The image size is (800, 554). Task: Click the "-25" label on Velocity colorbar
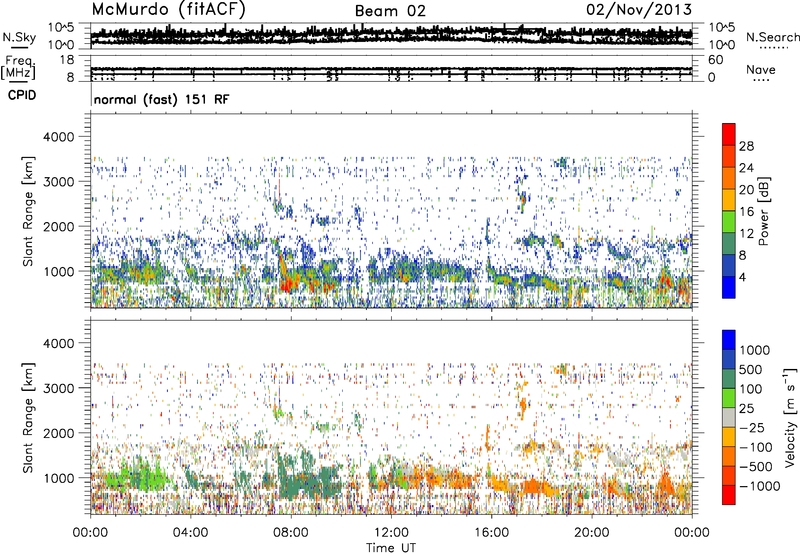(x=752, y=428)
